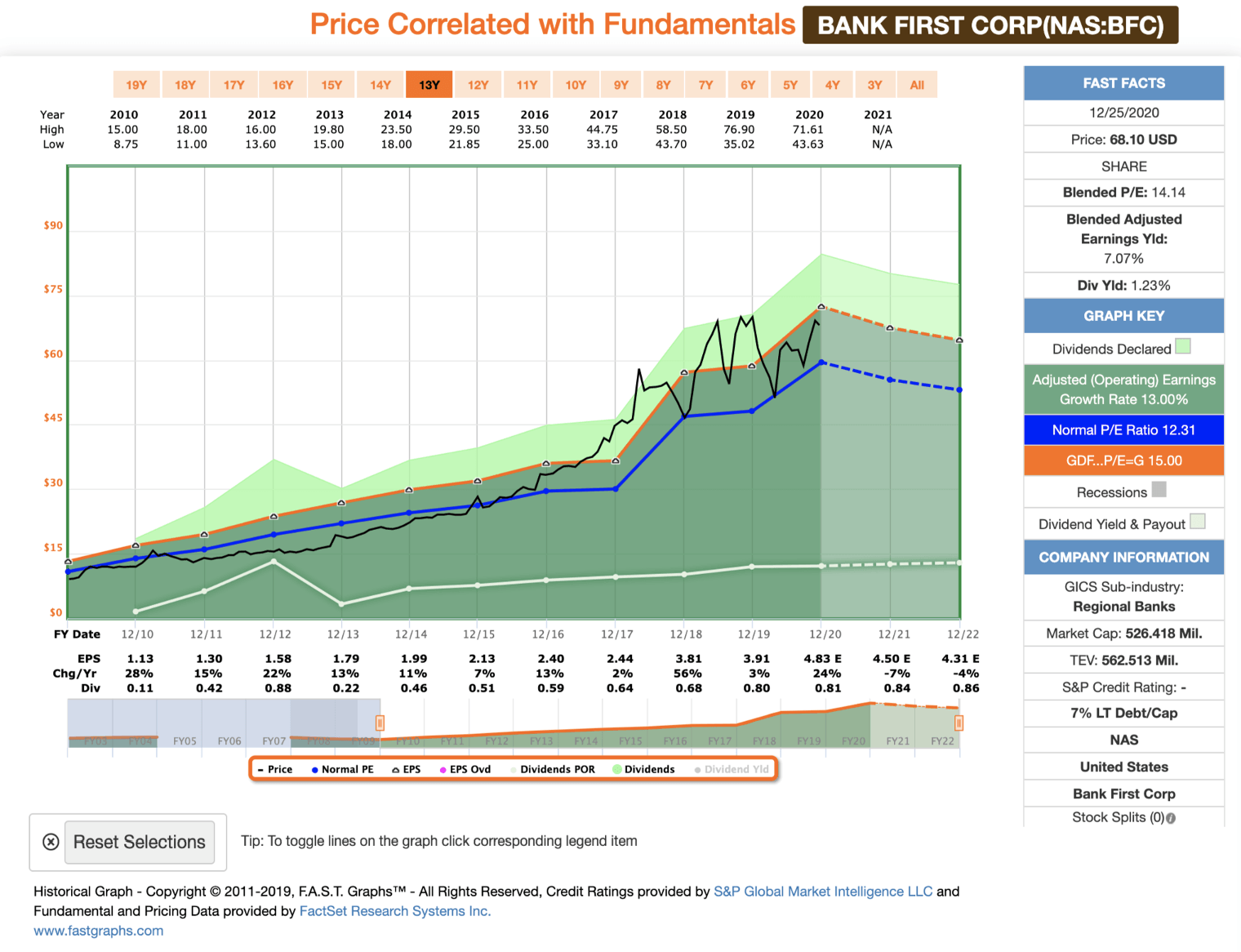Select the 16Y time range tab
Viewport: 1241px width, 952px height.
[282, 85]
